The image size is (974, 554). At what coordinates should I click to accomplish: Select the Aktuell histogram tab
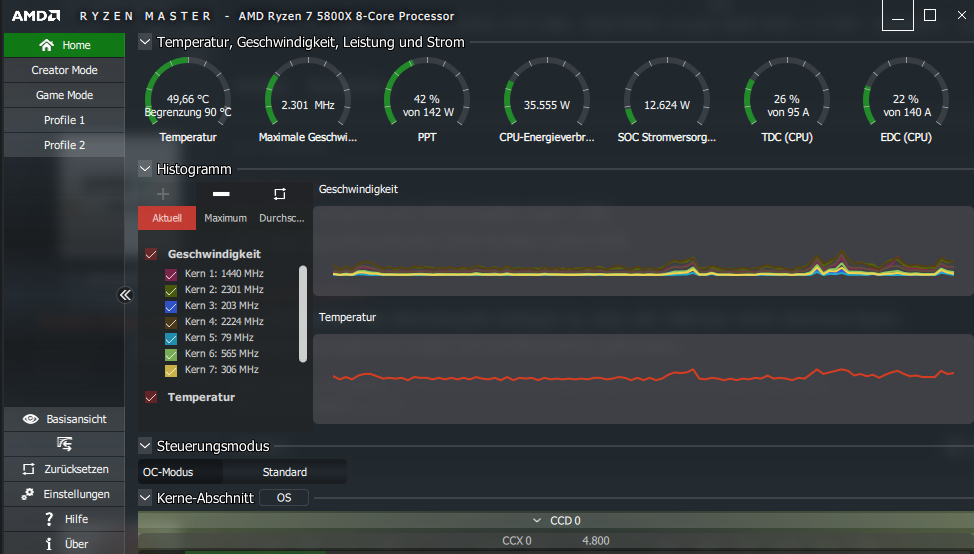click(x=166, y=218)
